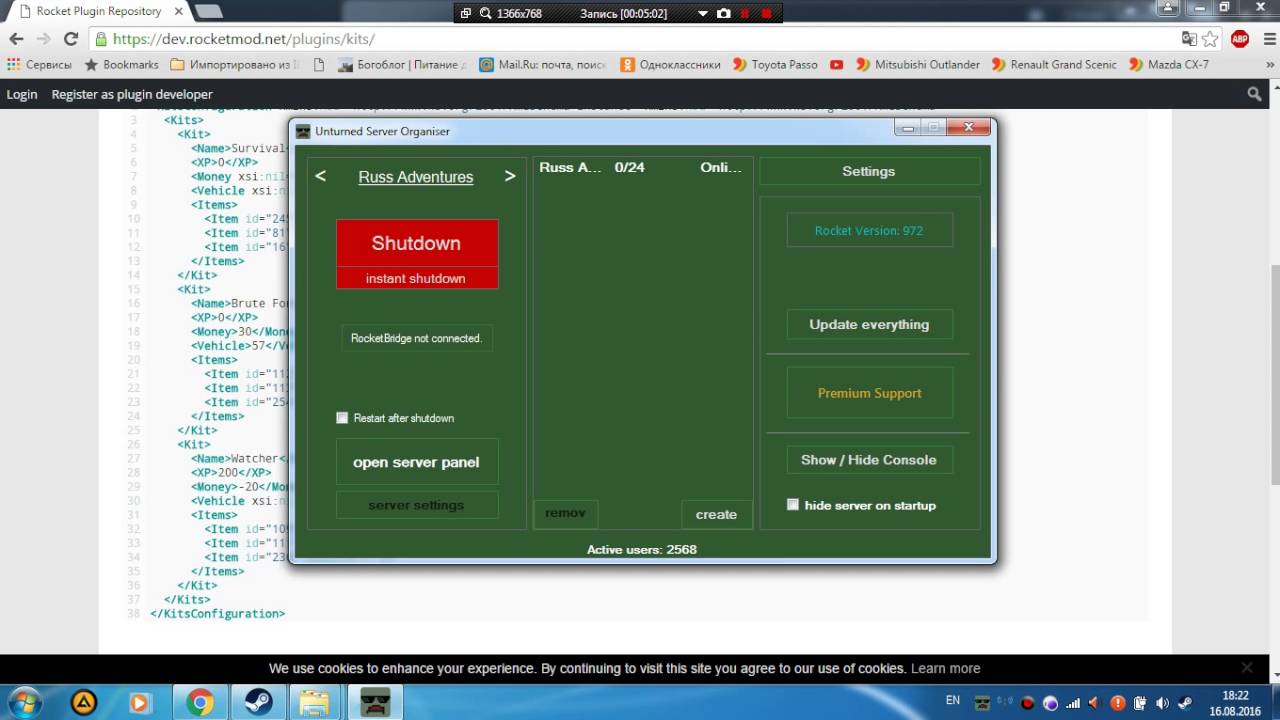Click Rocket Version: 972
The height and width of the screenshot is (720, 1280).
point(869,230)
